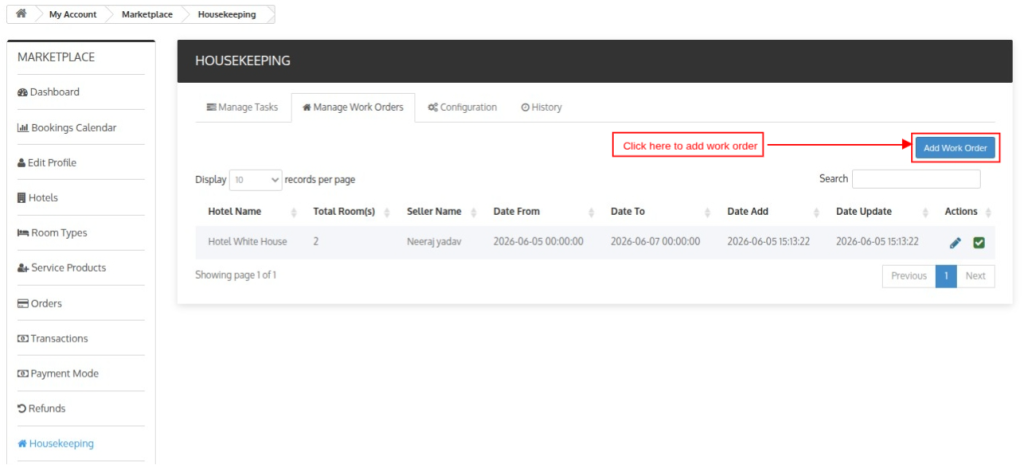Open Transactions sidebar item
This screenshot has height=465, width=1024.
pos(52,338)
